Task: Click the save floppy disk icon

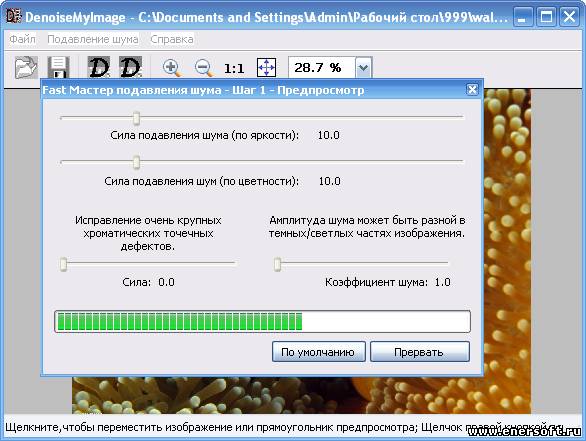Action: point(59,67)
